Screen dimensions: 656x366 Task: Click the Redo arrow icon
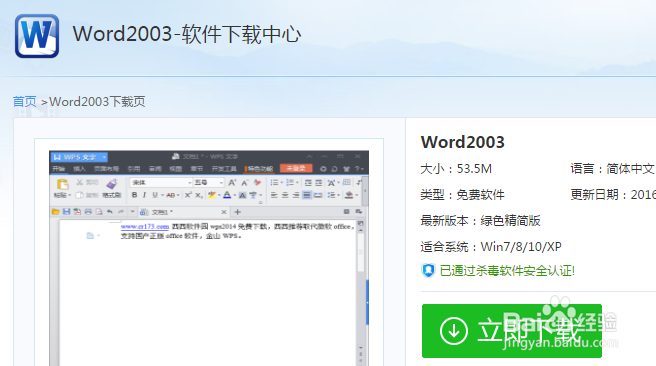[x=121, y=212]
